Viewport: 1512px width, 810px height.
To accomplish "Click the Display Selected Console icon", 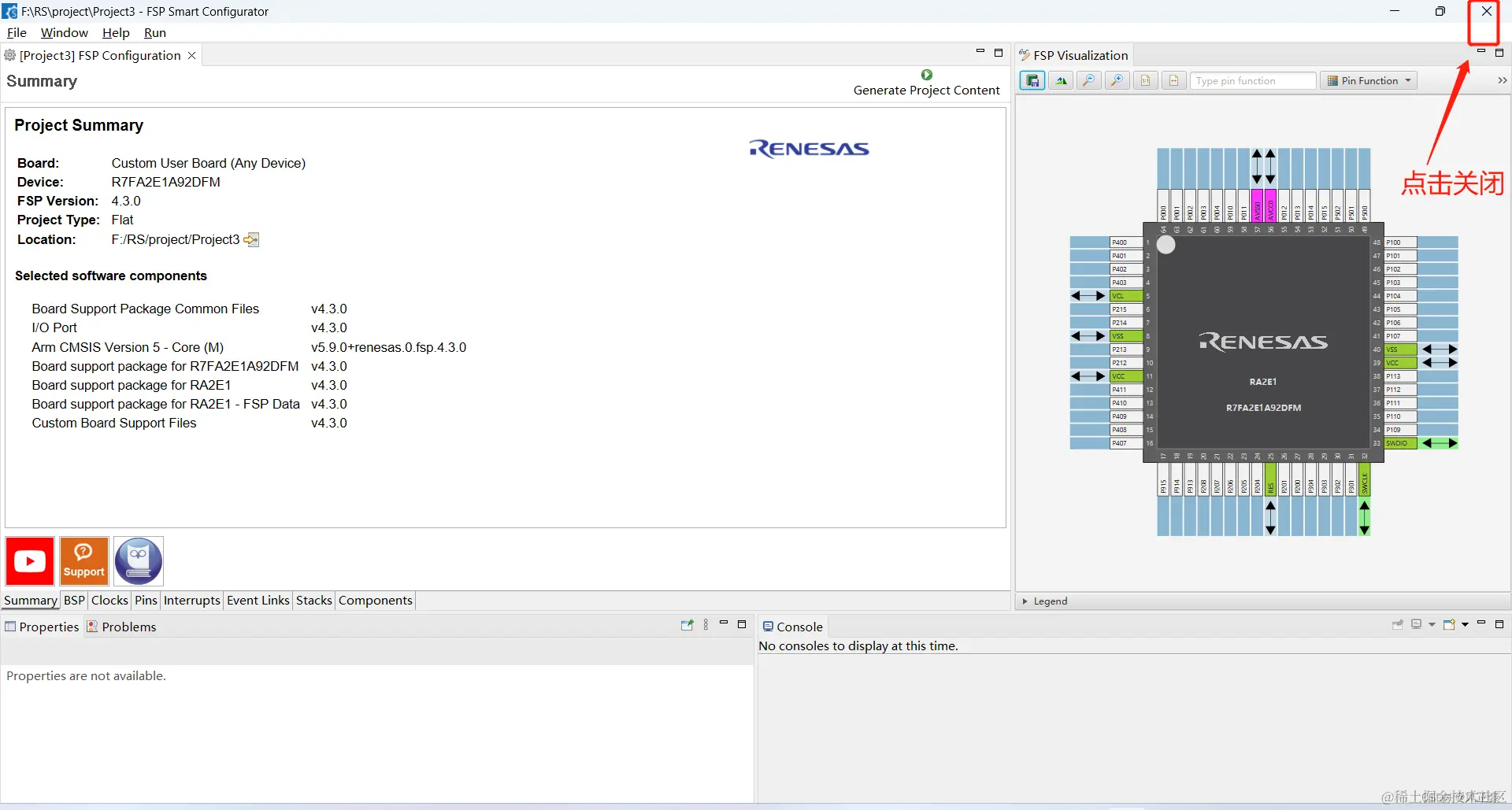I will point(1417,625).
